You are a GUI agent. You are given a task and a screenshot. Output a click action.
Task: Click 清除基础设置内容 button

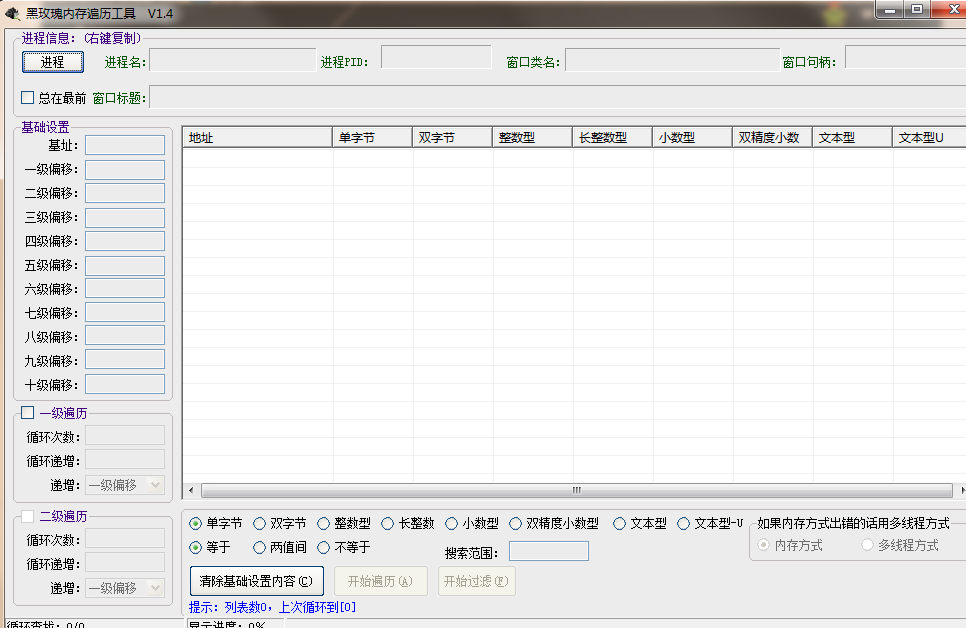pos(256,581)
